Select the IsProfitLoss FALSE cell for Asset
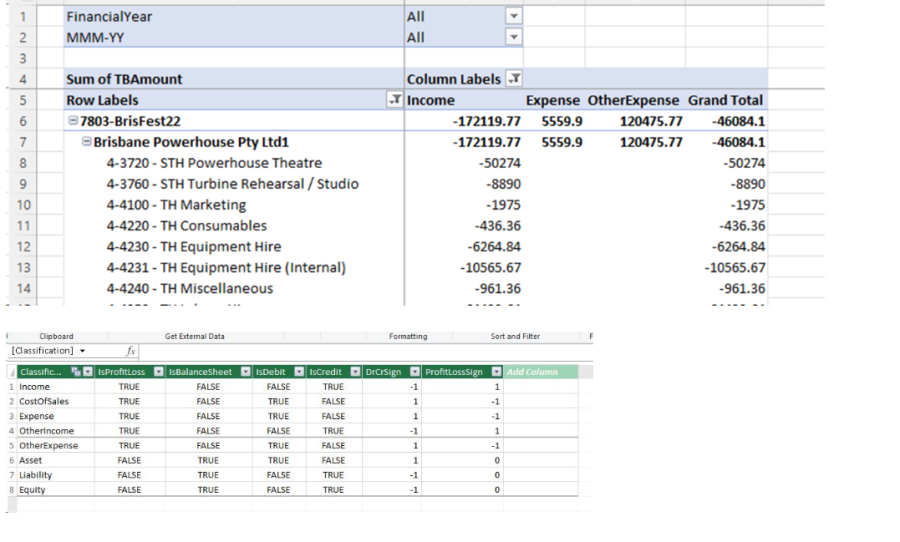The height and width of the screenshot is (542, 900). click(x=129, y=460)
